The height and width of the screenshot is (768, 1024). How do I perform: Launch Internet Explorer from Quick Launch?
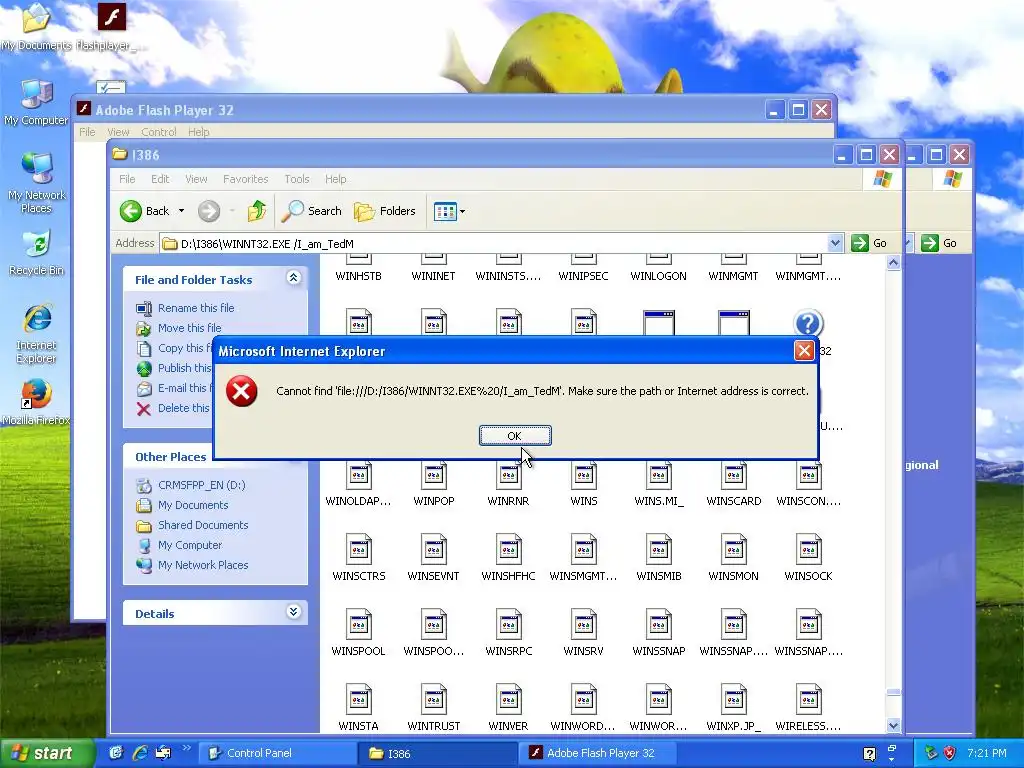click(x=140, y=753)
